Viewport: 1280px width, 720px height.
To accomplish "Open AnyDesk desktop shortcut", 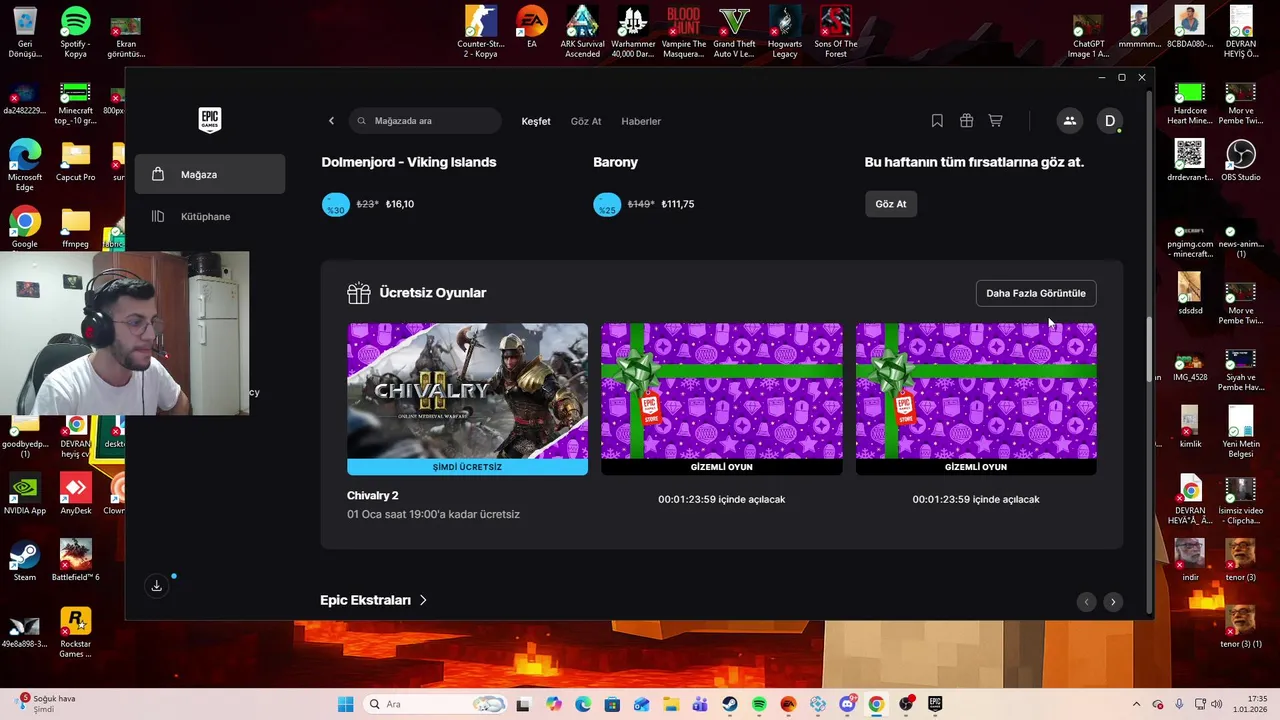I will click(x=75, y=495).
